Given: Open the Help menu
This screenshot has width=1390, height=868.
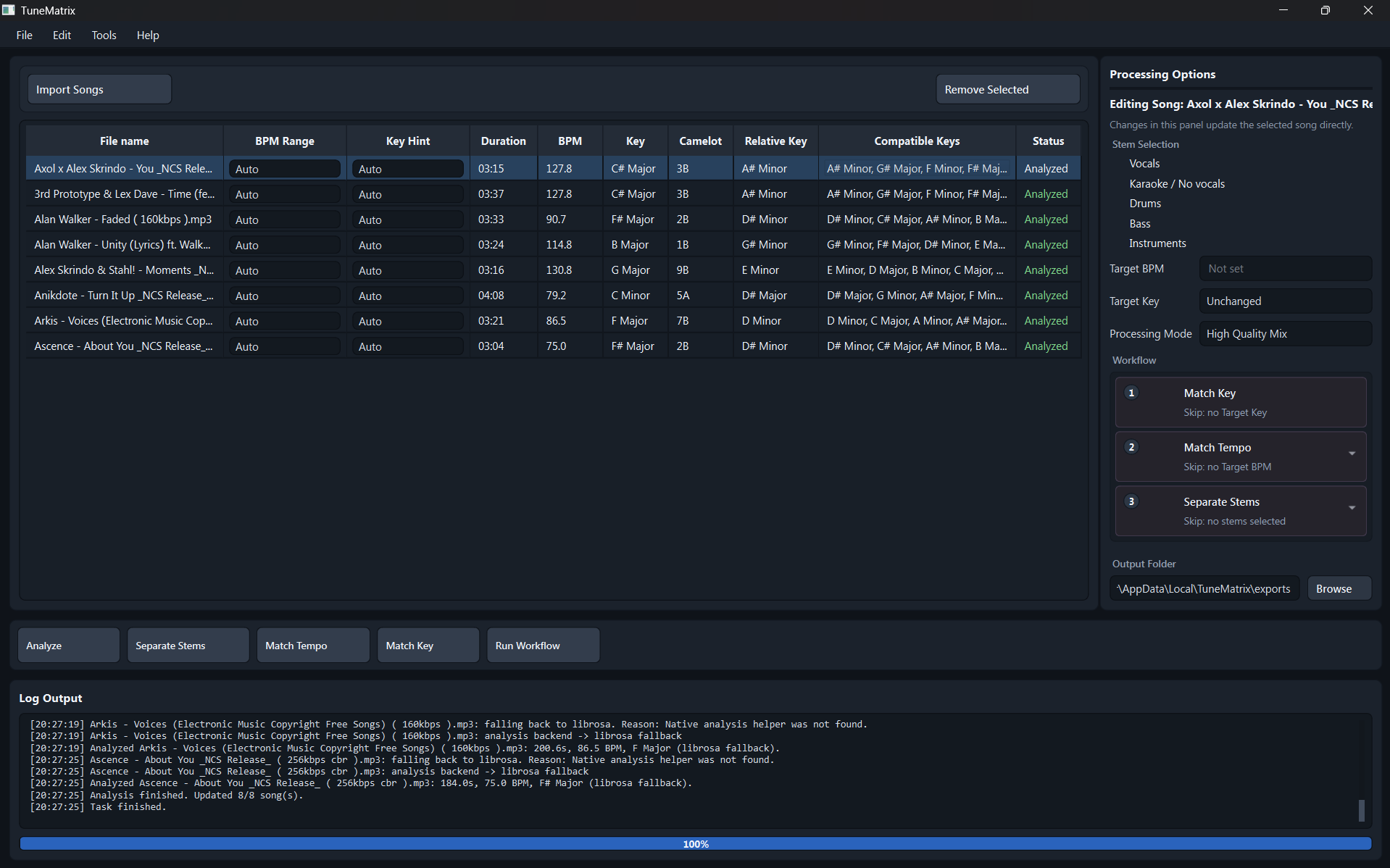Looking at the screenshot, I should [148, 35].
